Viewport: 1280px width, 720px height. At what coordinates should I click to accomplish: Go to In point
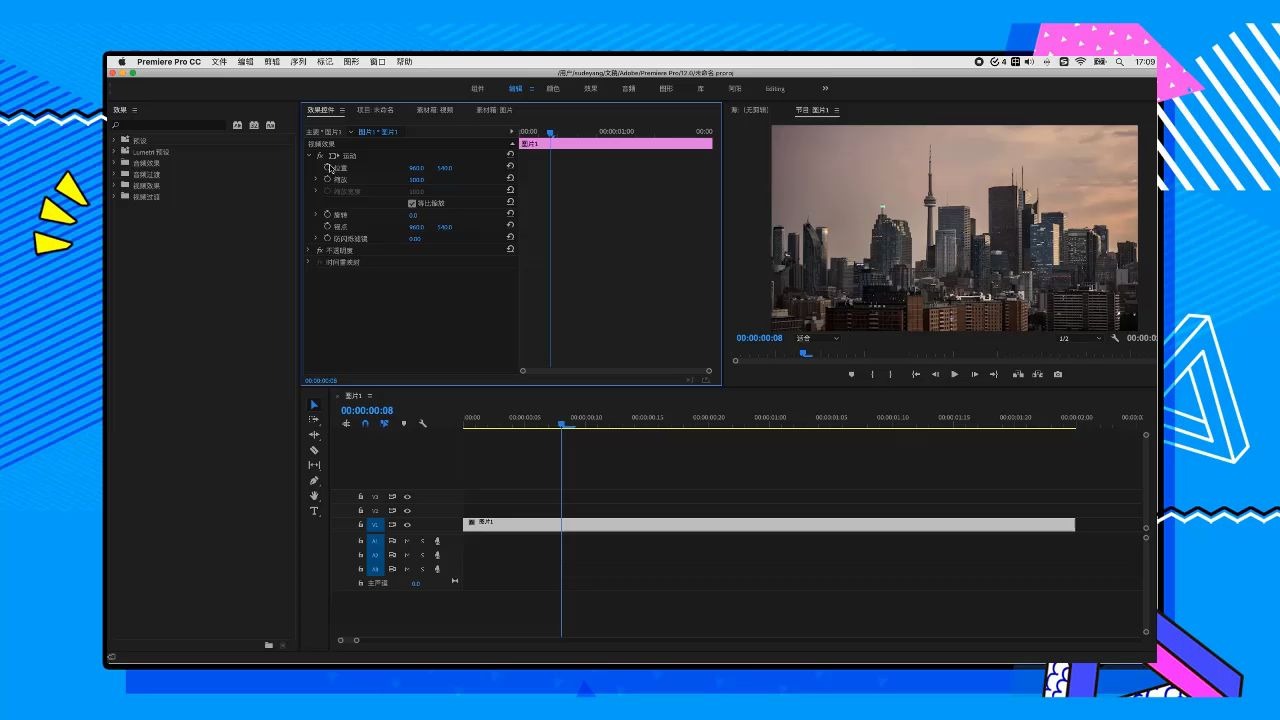click(x=915, y=375)
